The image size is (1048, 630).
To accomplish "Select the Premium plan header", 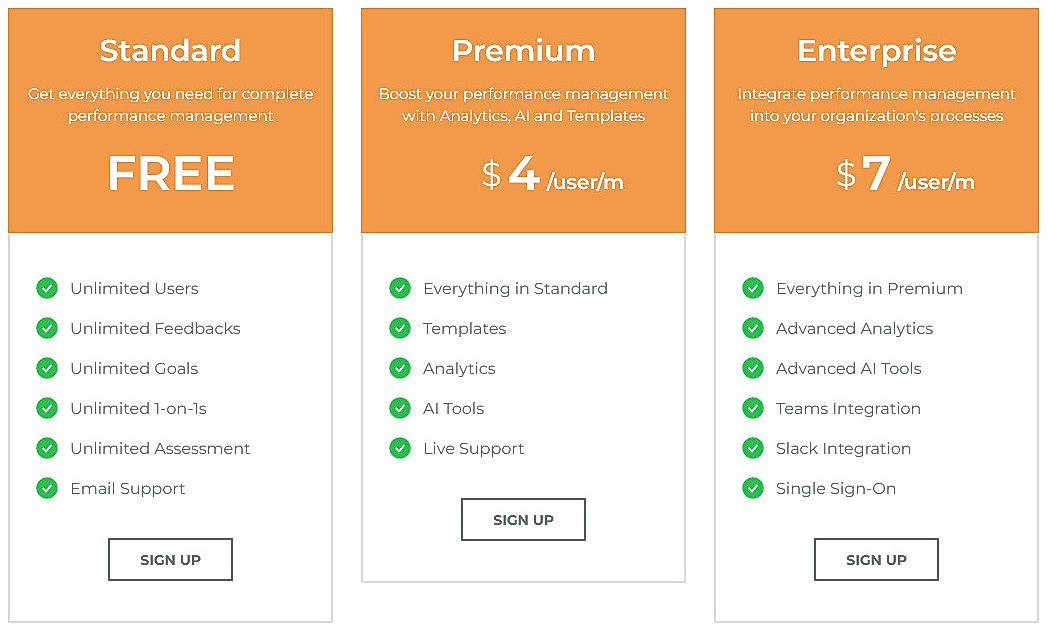I will 523,50.
